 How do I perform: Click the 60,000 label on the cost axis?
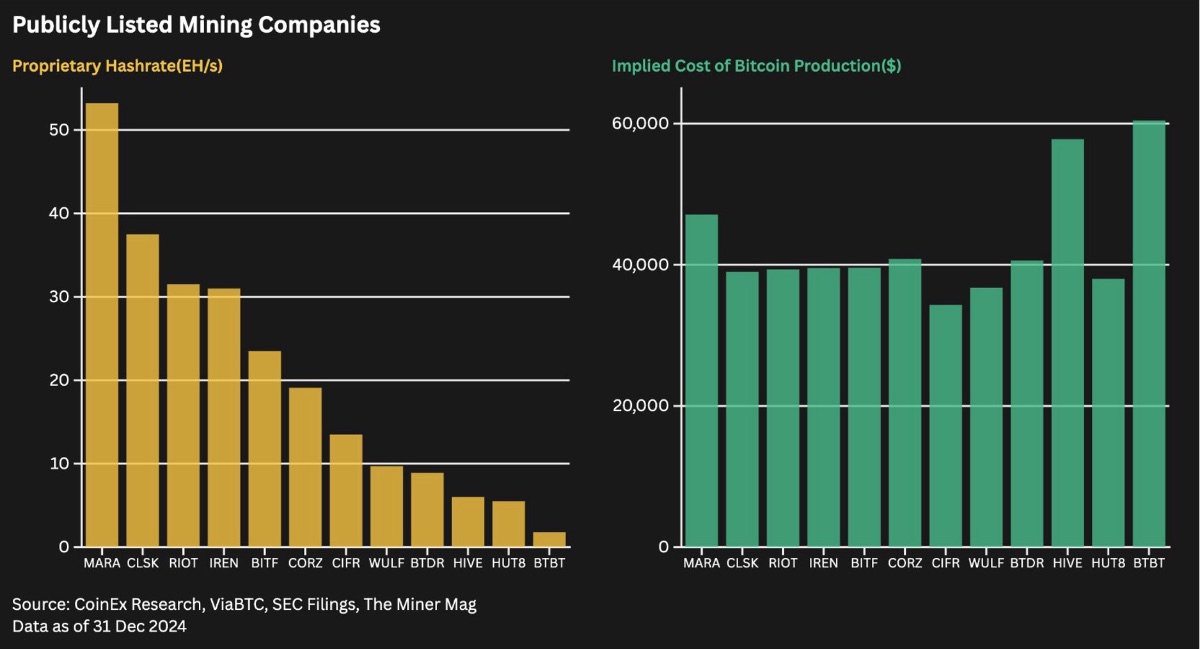[x=640, y=124]
